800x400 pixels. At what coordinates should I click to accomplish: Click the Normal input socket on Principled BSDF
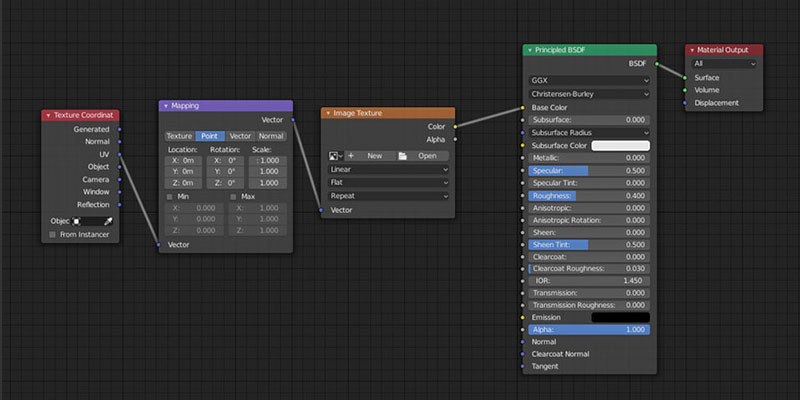(522, 342)
